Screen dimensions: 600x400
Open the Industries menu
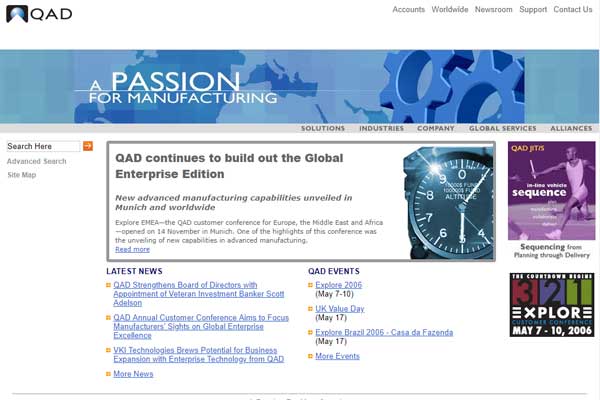381,128
